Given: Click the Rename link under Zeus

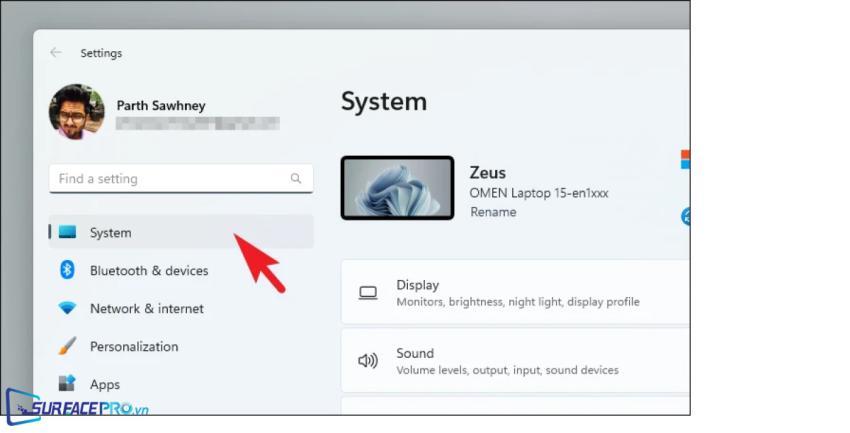Looking at the screenshot, I should (493, 212).
